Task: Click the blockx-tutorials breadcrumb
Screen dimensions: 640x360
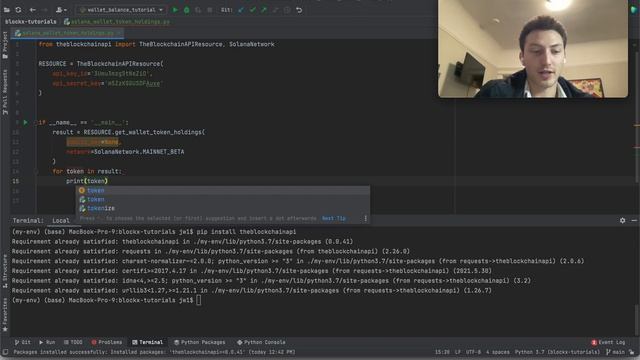Action: tap(31, 22)
